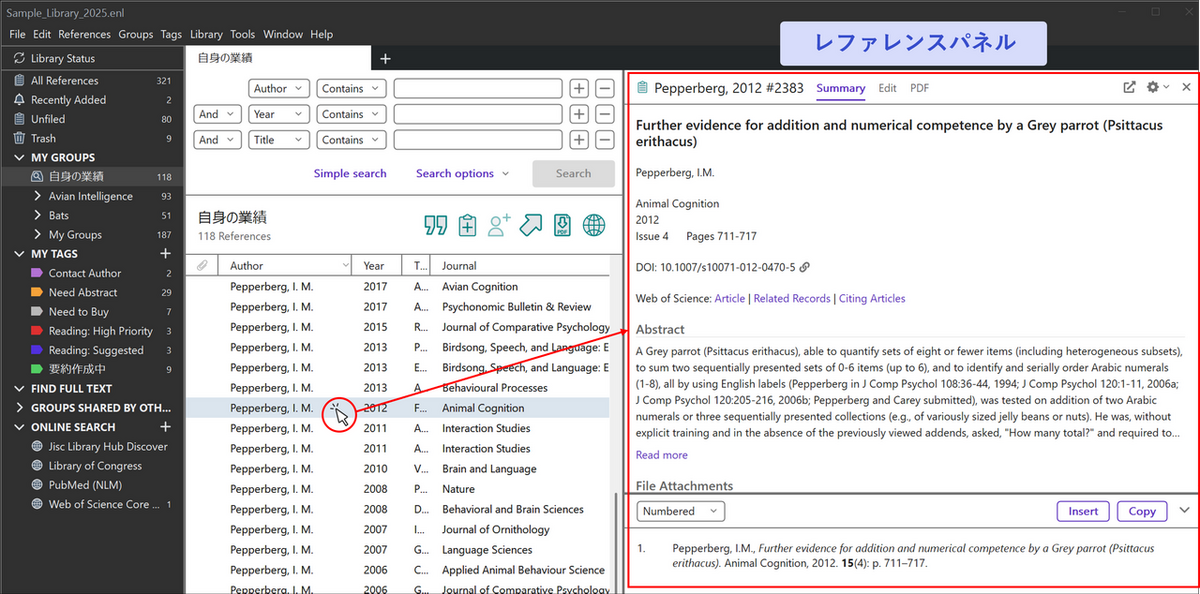Switch to the PDF tab

coord(919,88)
